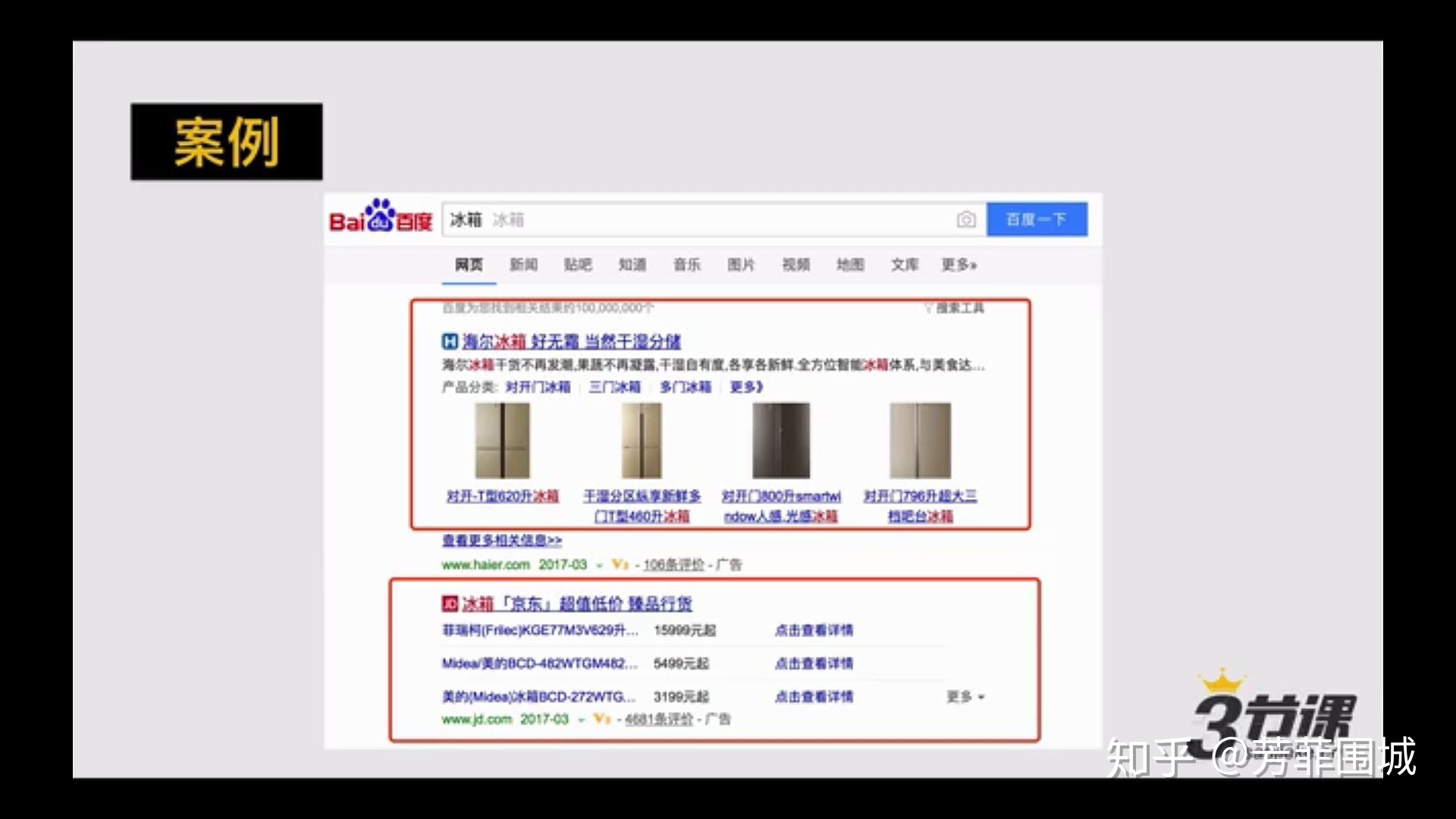Select the 视频 tab
Screen dimensions: 1456x819
[x=796, y=265]
